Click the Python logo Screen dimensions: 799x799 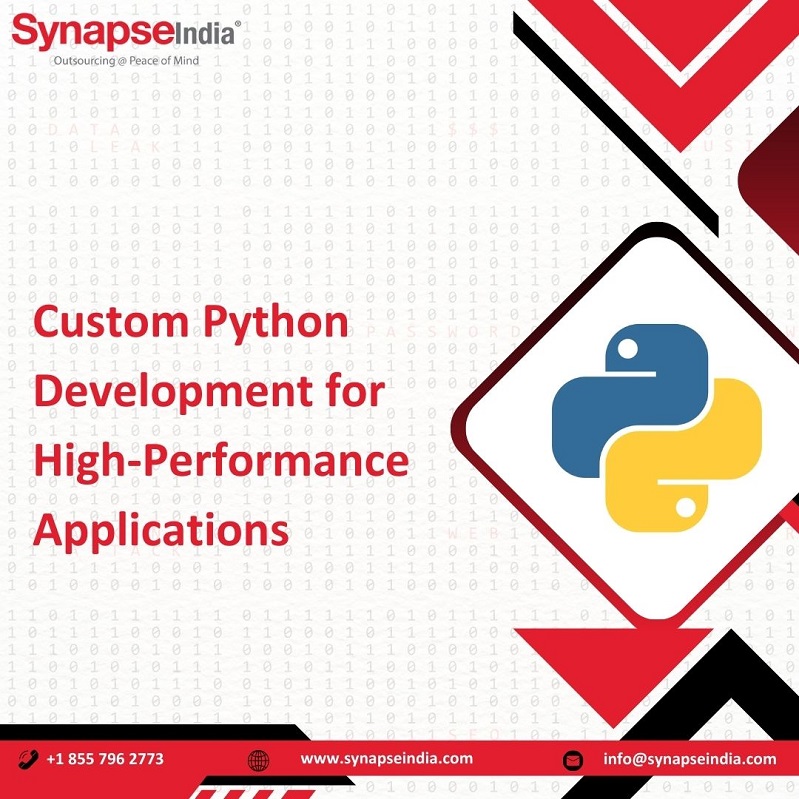pyautogui.click(x=657, y=428)
